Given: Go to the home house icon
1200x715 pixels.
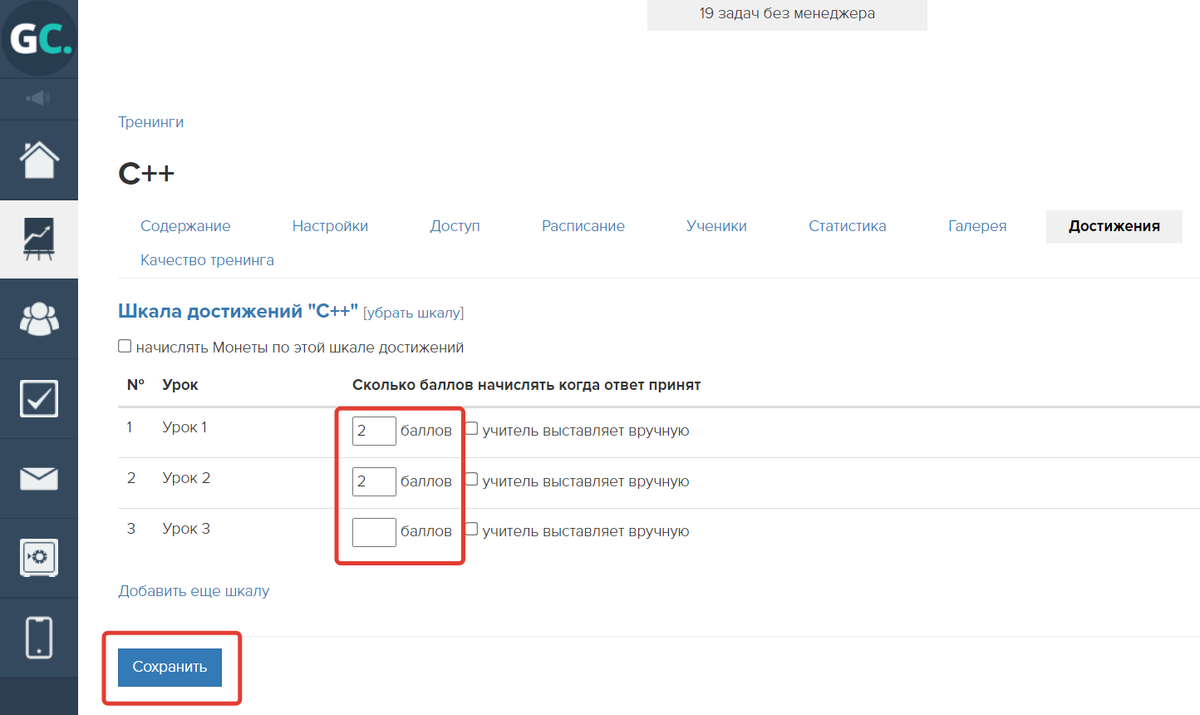Looking at the screenshot, I should point(39,159).
